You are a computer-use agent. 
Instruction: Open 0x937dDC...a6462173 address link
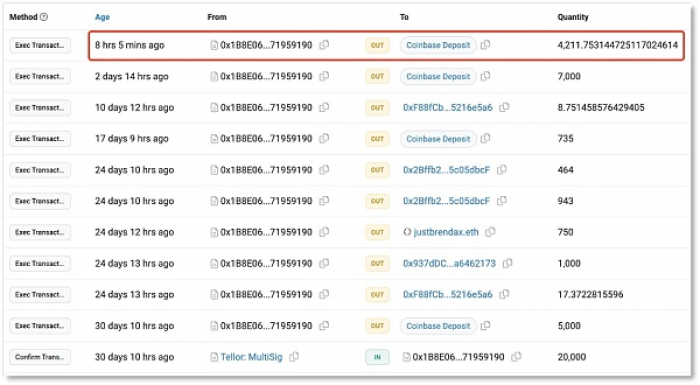pyautogui.click(x=449, y=263)
